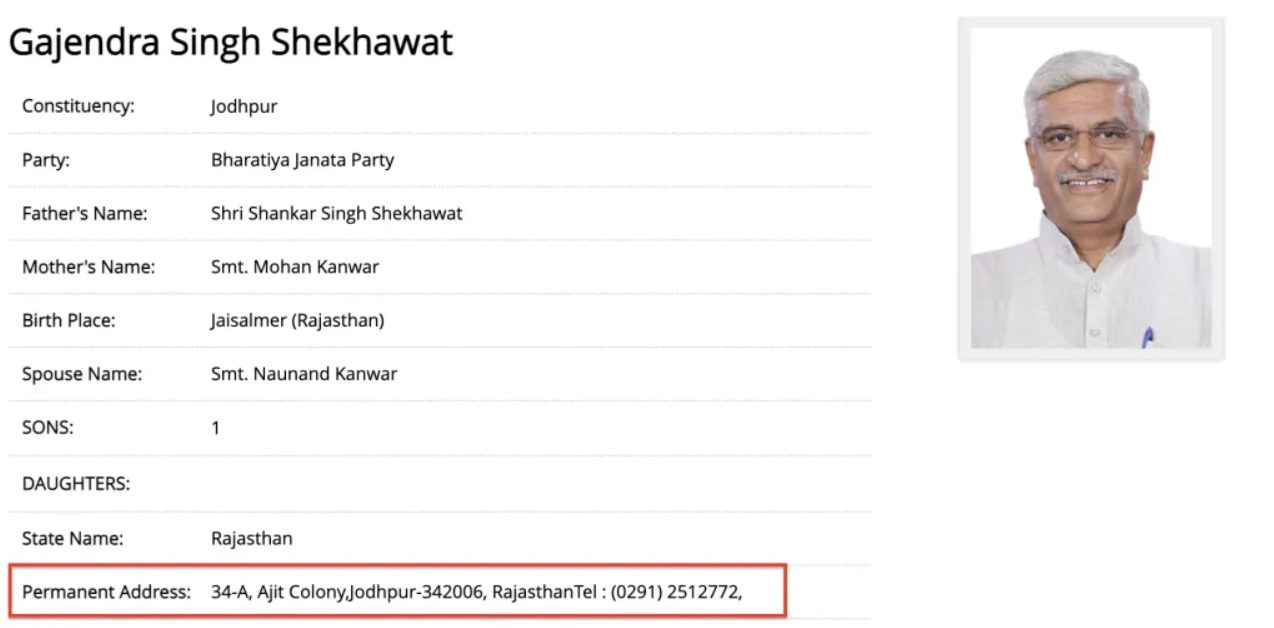Click the State Name label
The image size is (1274, 628).
pos(73,538)
